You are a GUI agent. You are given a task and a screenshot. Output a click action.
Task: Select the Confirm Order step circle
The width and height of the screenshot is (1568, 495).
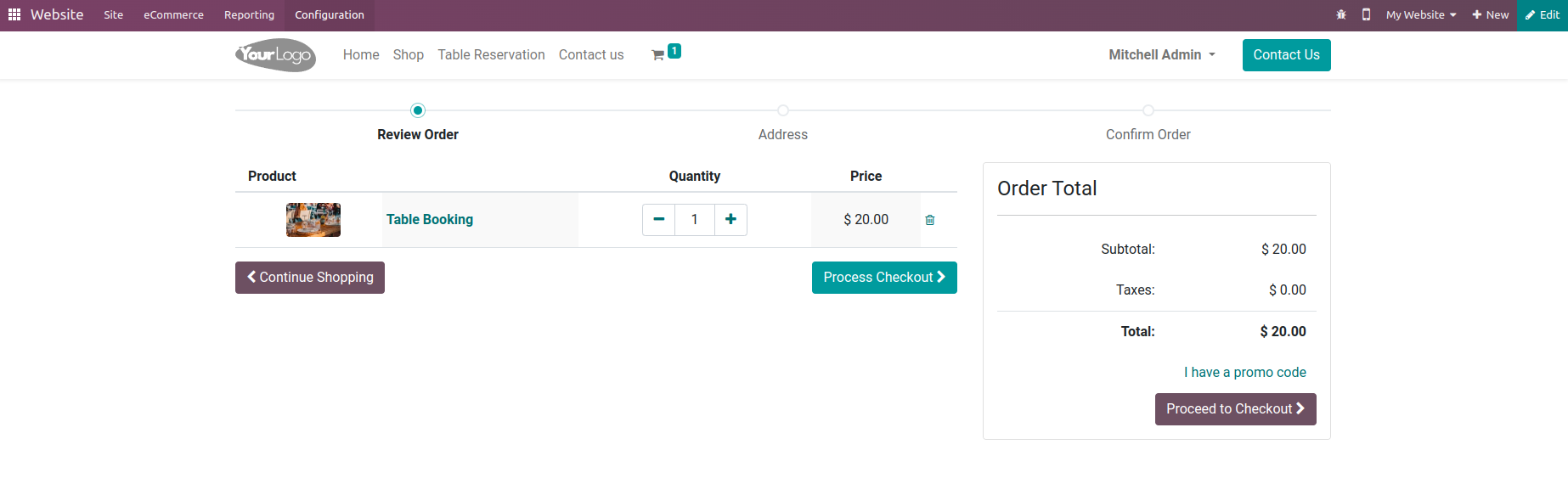tap(1148, 110)
